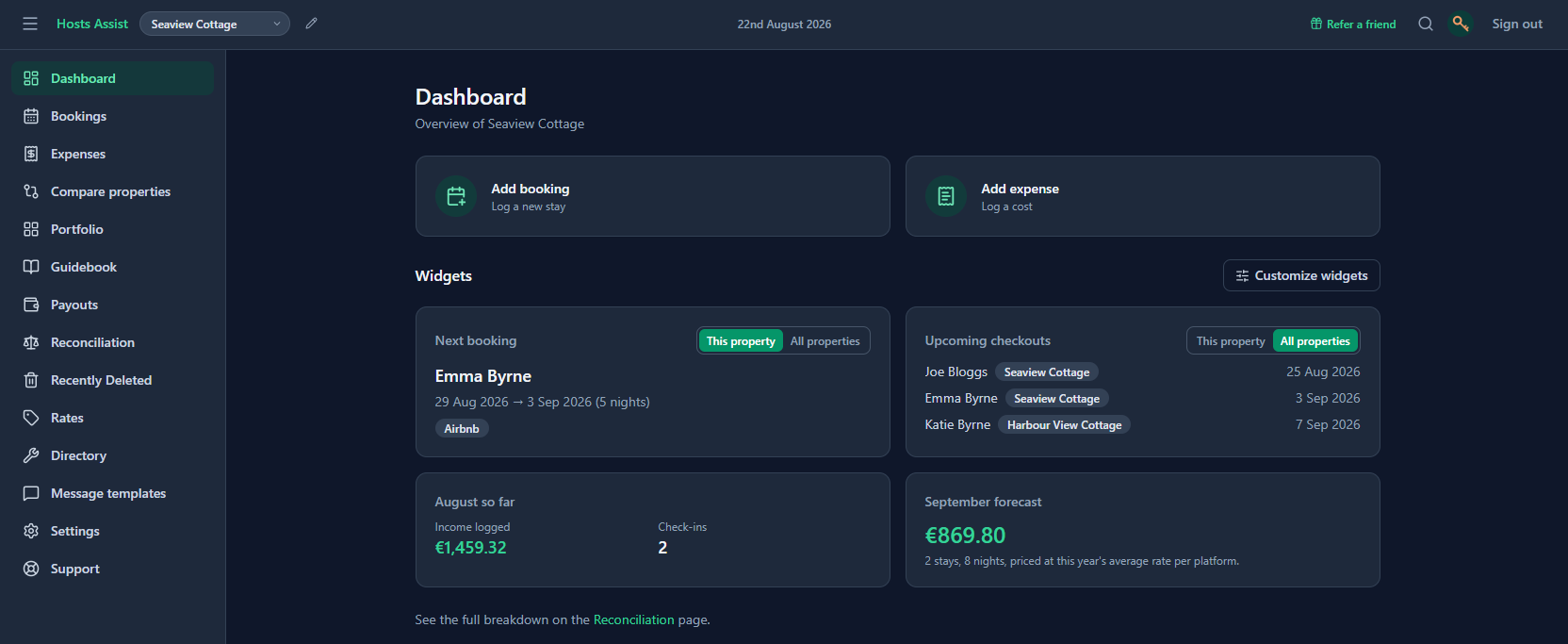Click the €1,459.32 income logged value
The image size is (1568, 644).
click(x=471, y=548)
